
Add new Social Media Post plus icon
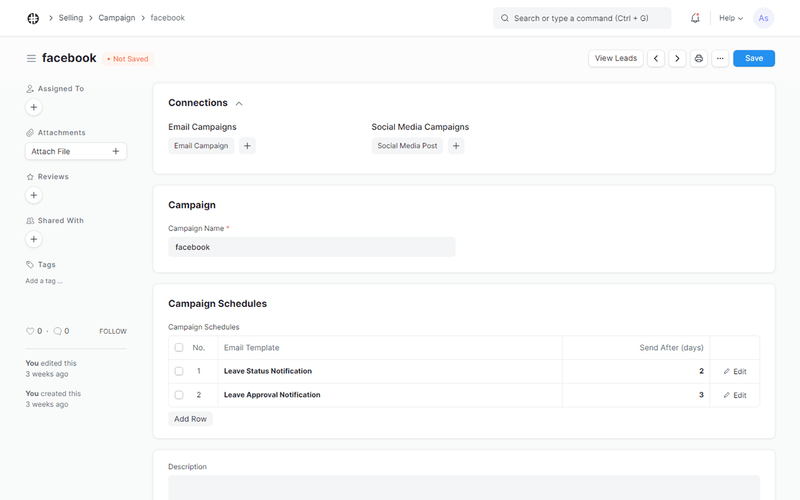coord(456,146)
